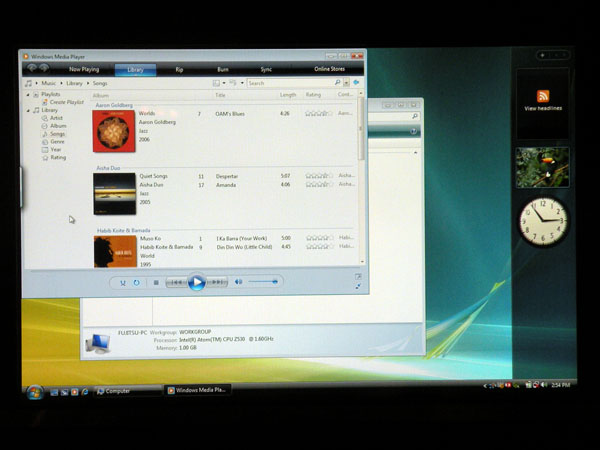Open the view options icon
The image size is (600, 450).
tap(233, 83)
